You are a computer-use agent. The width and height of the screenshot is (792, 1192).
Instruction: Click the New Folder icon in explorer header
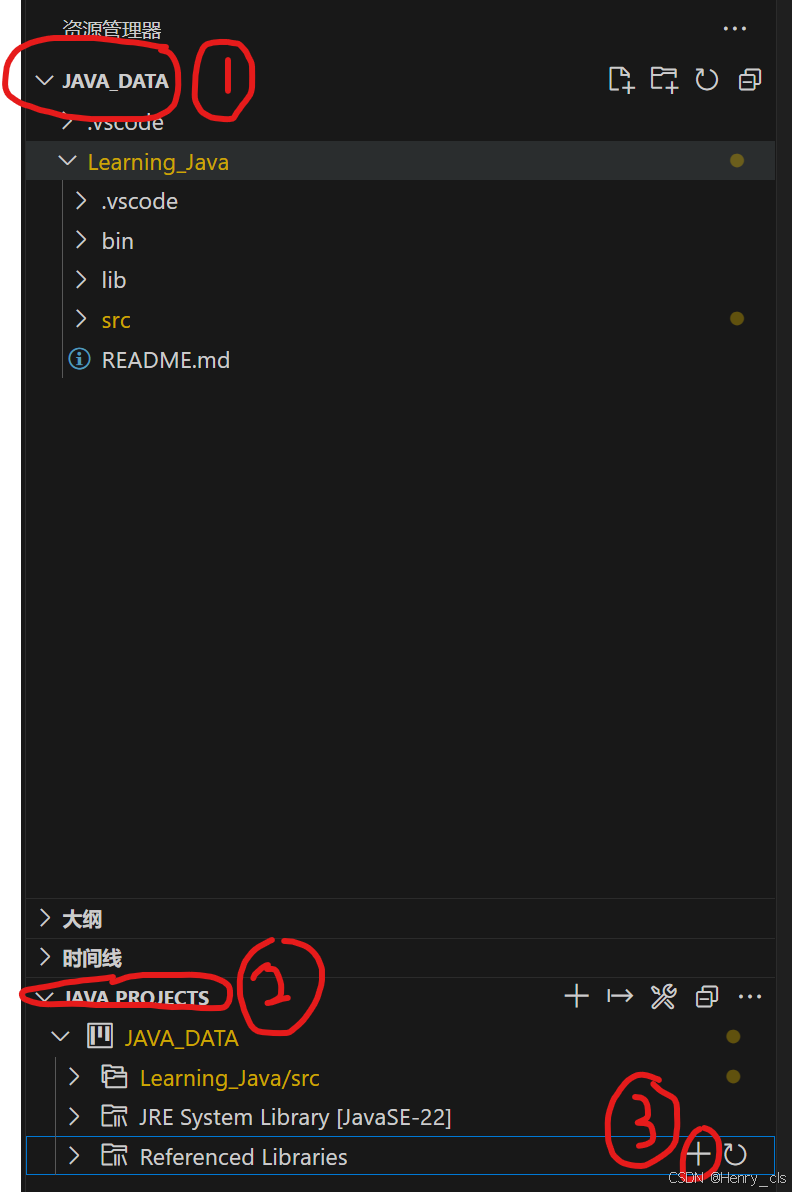664,80
